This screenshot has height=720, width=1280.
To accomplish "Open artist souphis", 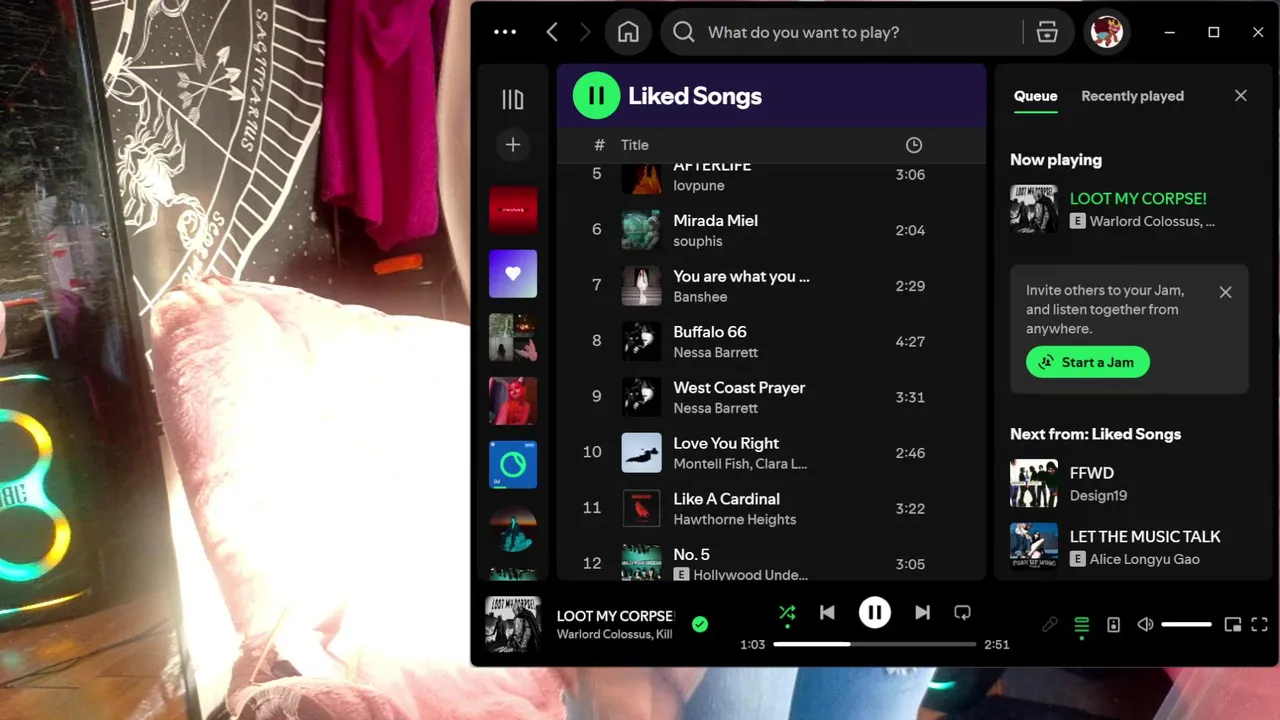I will 698,241.
